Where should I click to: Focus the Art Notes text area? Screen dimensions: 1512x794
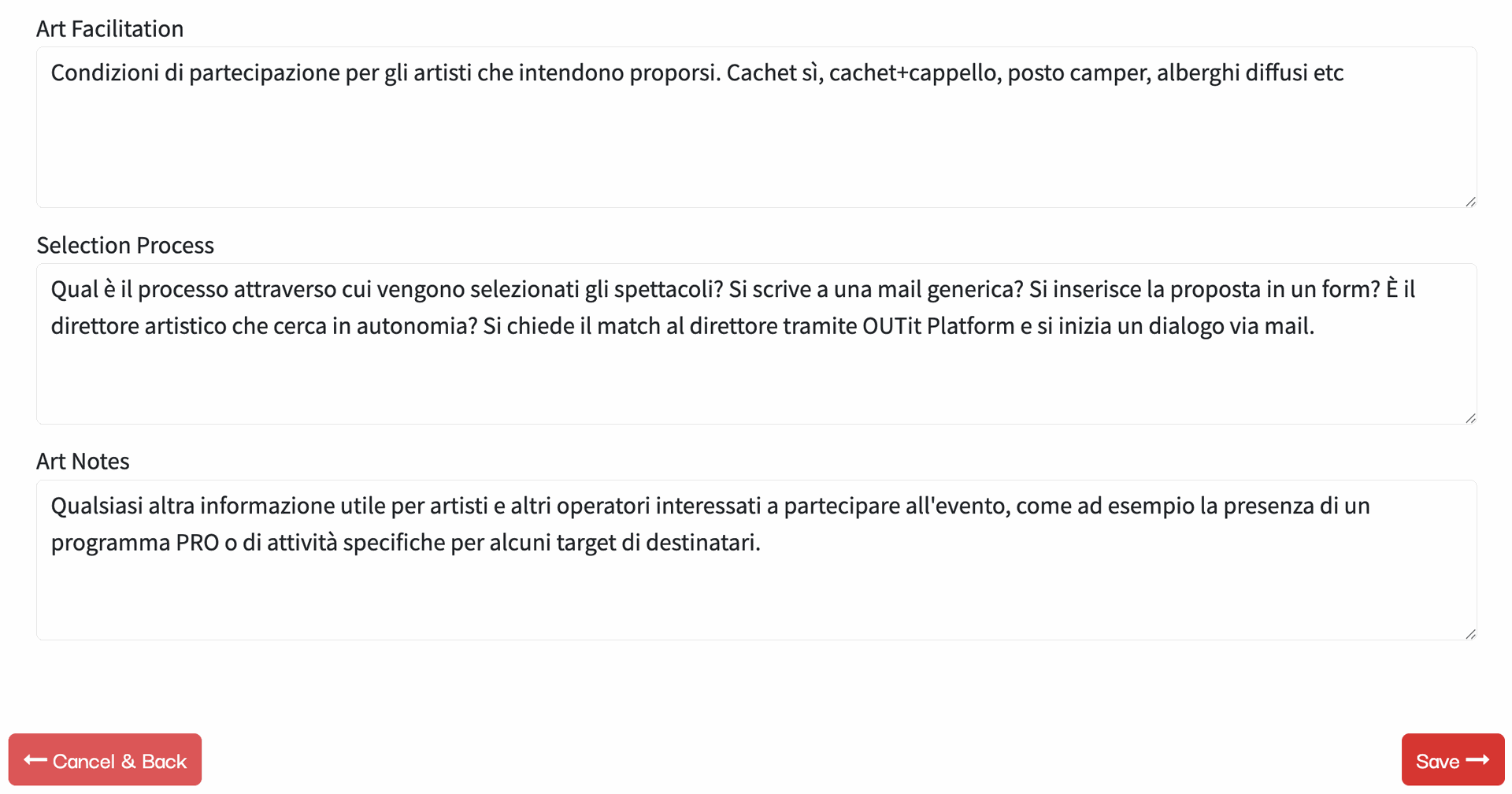[x=756, y=591]
